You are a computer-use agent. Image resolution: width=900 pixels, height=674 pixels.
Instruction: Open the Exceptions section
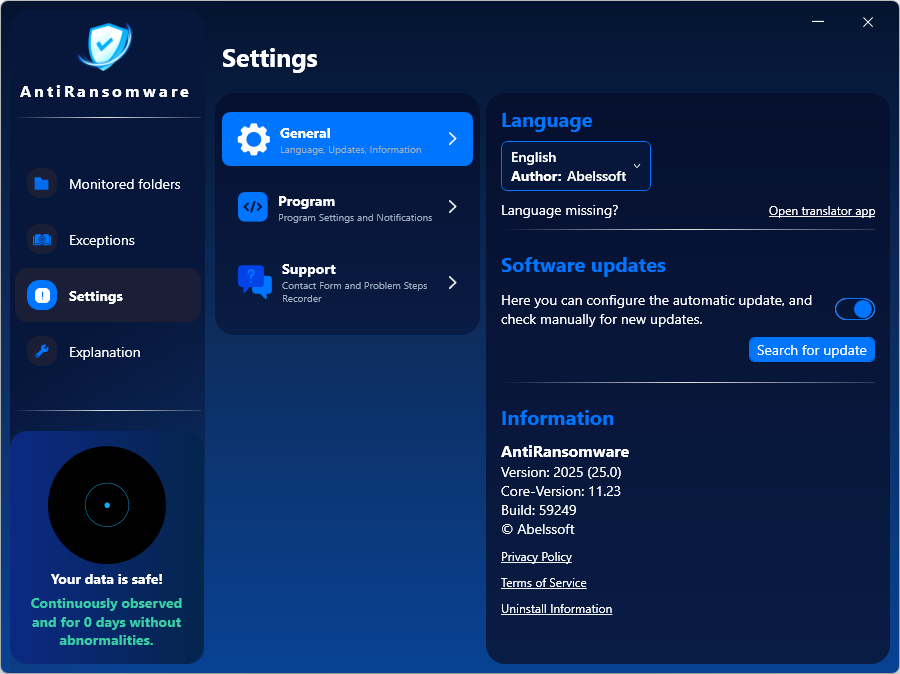(108, 239)
